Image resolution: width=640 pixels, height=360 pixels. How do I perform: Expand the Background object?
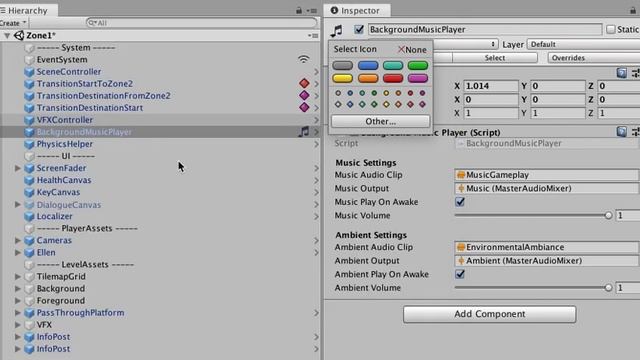18,288
